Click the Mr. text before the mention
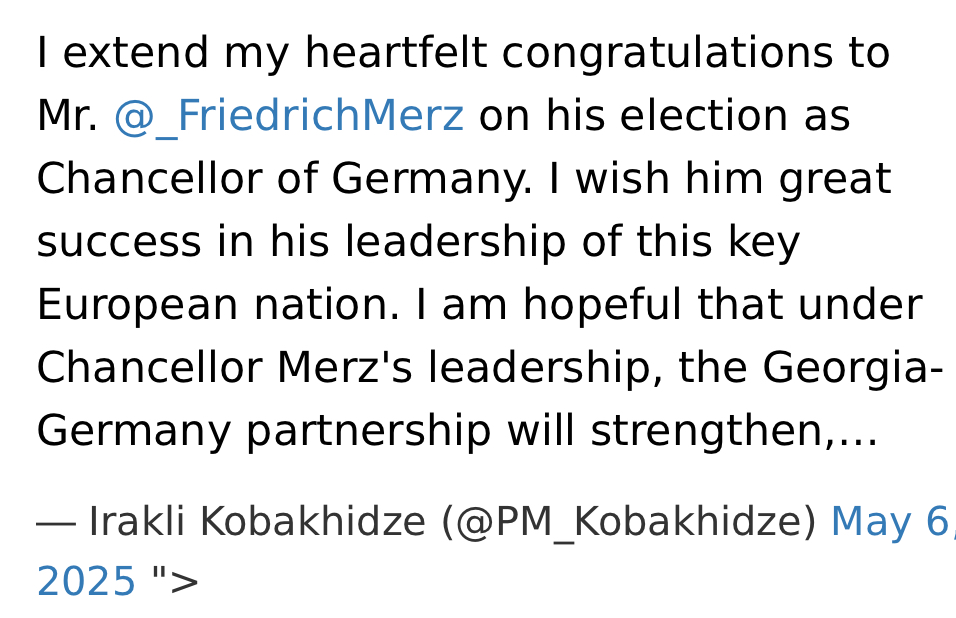Viewport: 956px width, 618px height. (68, 116)
